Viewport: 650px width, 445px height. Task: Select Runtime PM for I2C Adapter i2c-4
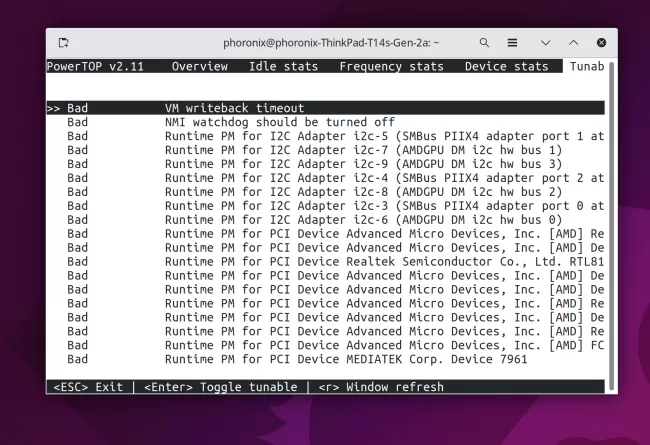(325, 178)
